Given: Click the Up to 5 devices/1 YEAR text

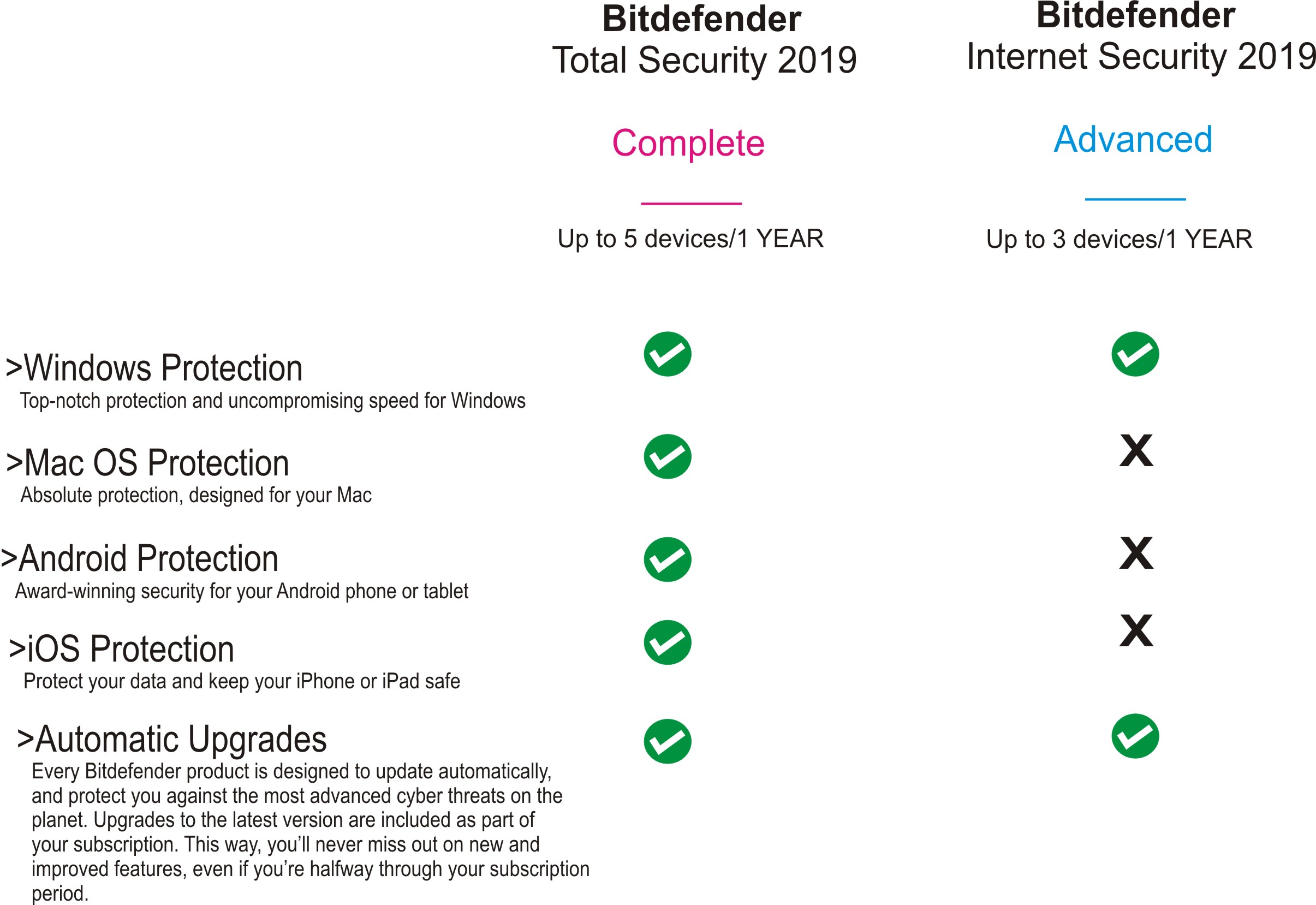Looking at the screenshot, I should click(x=690, y=238).
